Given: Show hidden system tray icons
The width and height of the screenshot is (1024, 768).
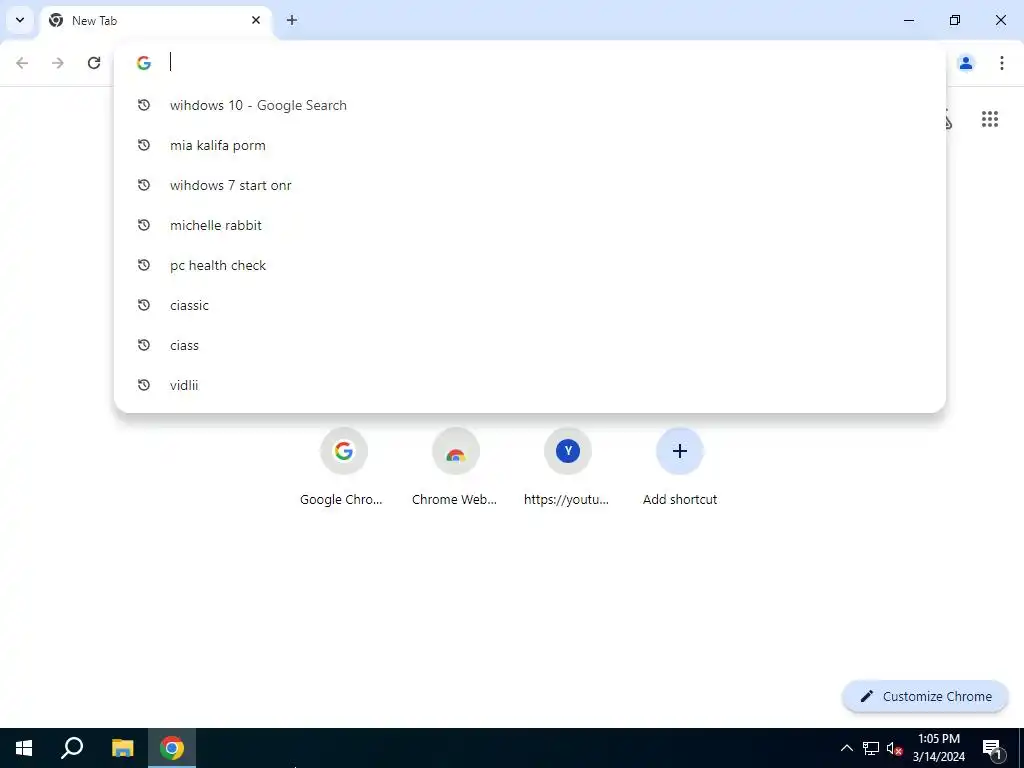Looking at the screenshot, I should tap(846, 748).
